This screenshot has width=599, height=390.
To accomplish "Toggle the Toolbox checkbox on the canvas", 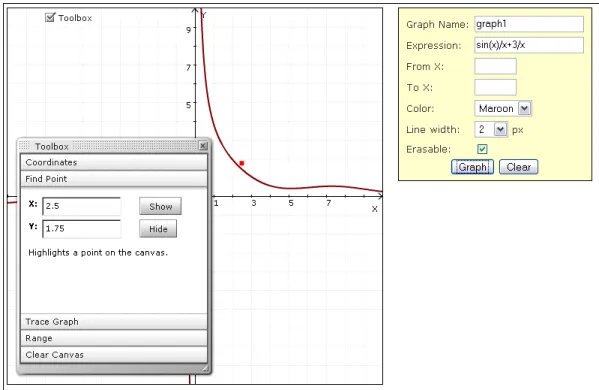I will 50,18.
